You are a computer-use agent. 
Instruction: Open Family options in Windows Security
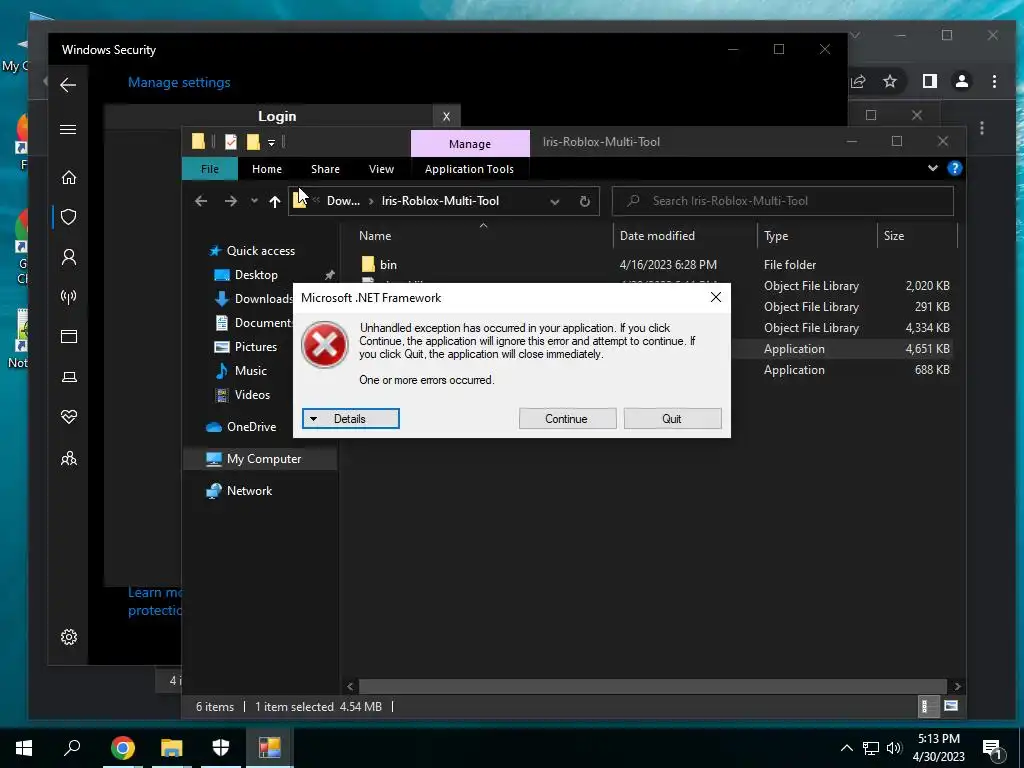[69, 458]
